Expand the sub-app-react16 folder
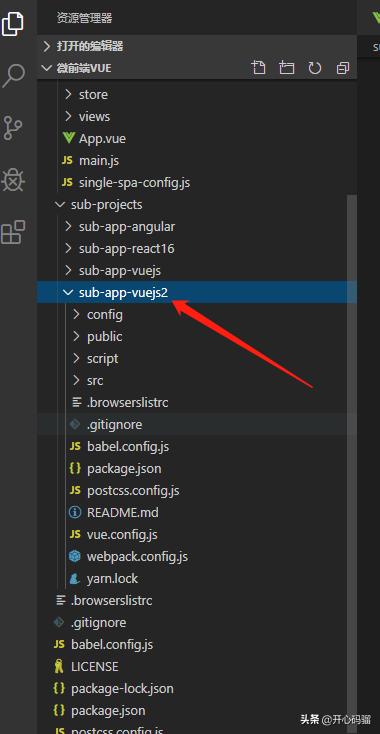 pos(197,249)
